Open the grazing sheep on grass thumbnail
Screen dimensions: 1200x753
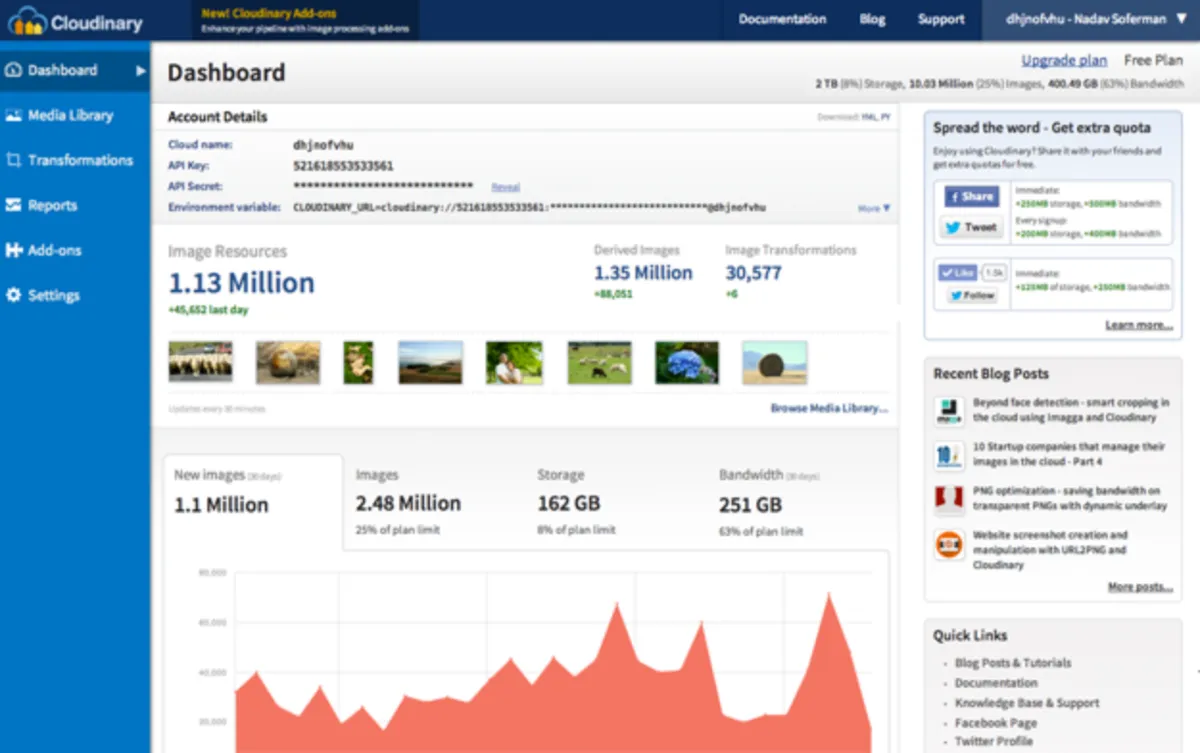click(600, 362)
